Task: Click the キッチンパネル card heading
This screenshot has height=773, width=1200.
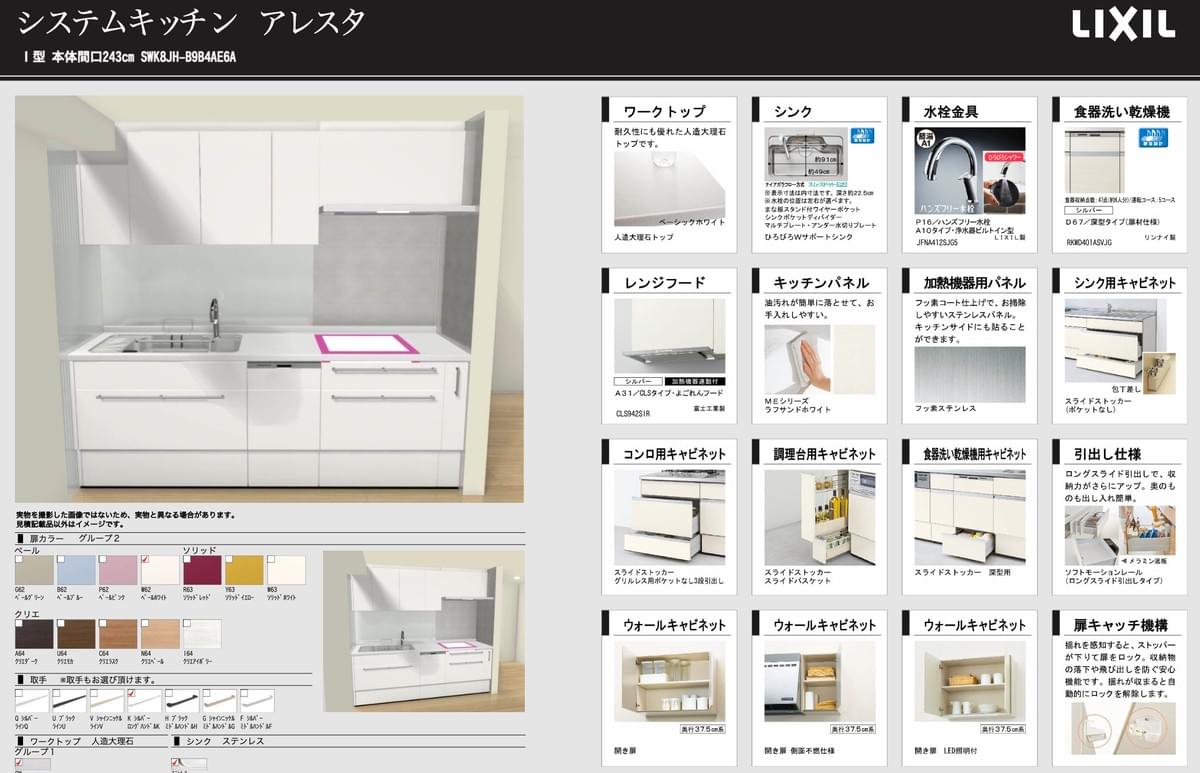Action: tap(821, 282)
